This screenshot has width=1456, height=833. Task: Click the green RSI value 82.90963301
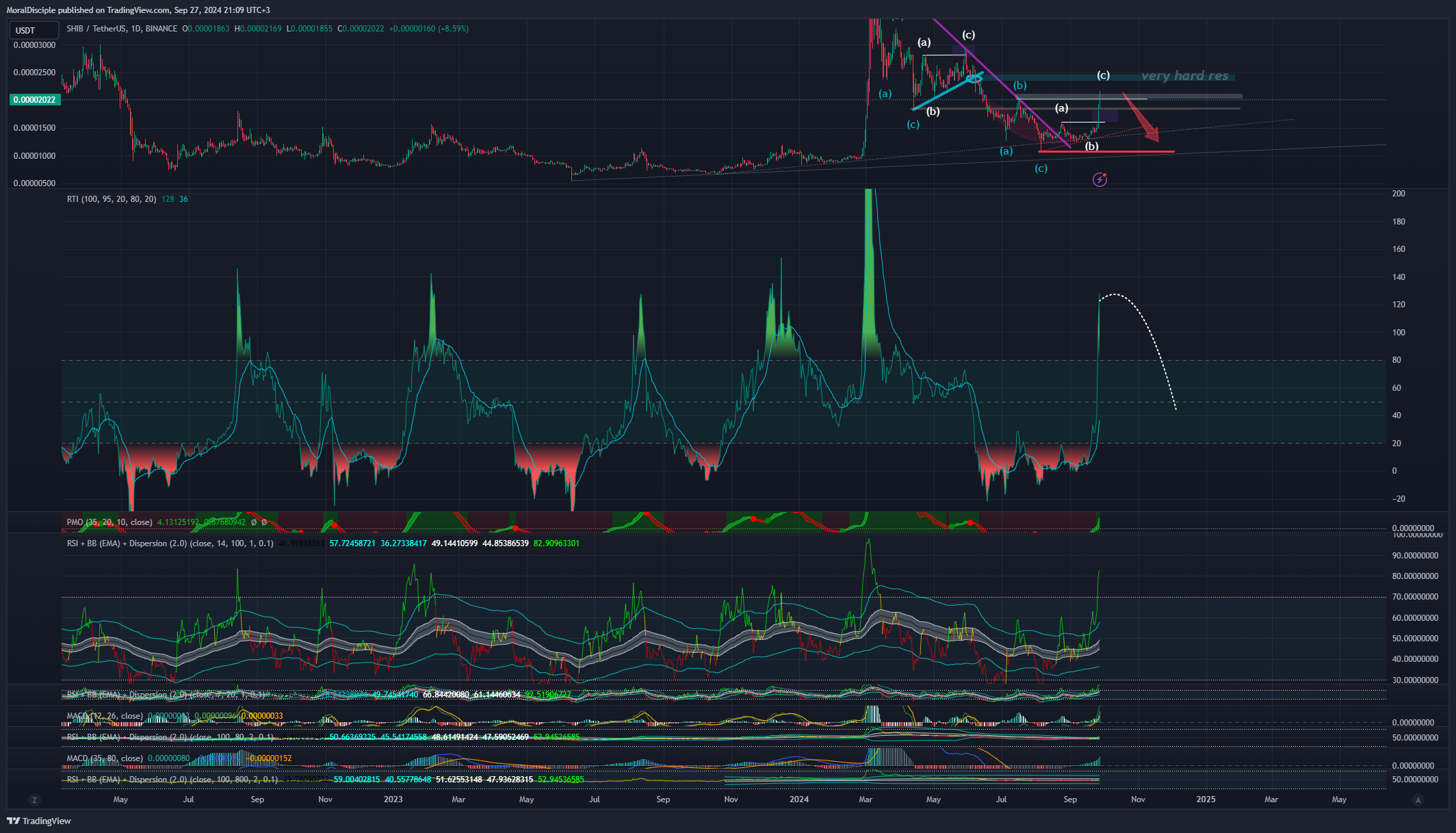[x=556, y=543]
